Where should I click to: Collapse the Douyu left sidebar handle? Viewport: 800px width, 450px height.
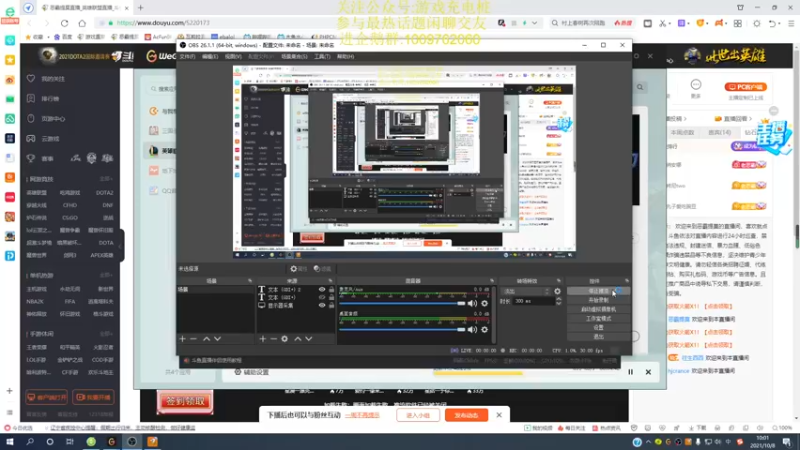click(121, 245)
